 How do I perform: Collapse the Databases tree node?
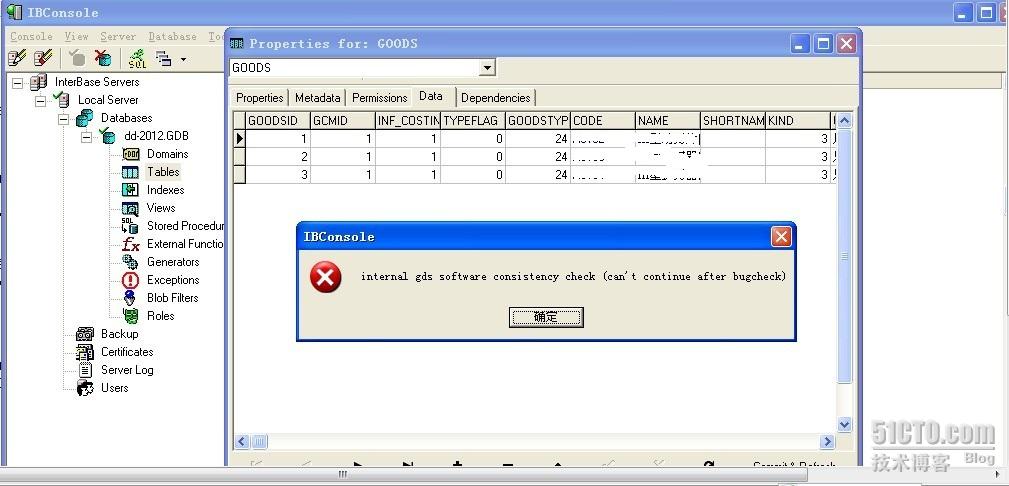coord(64,118)
